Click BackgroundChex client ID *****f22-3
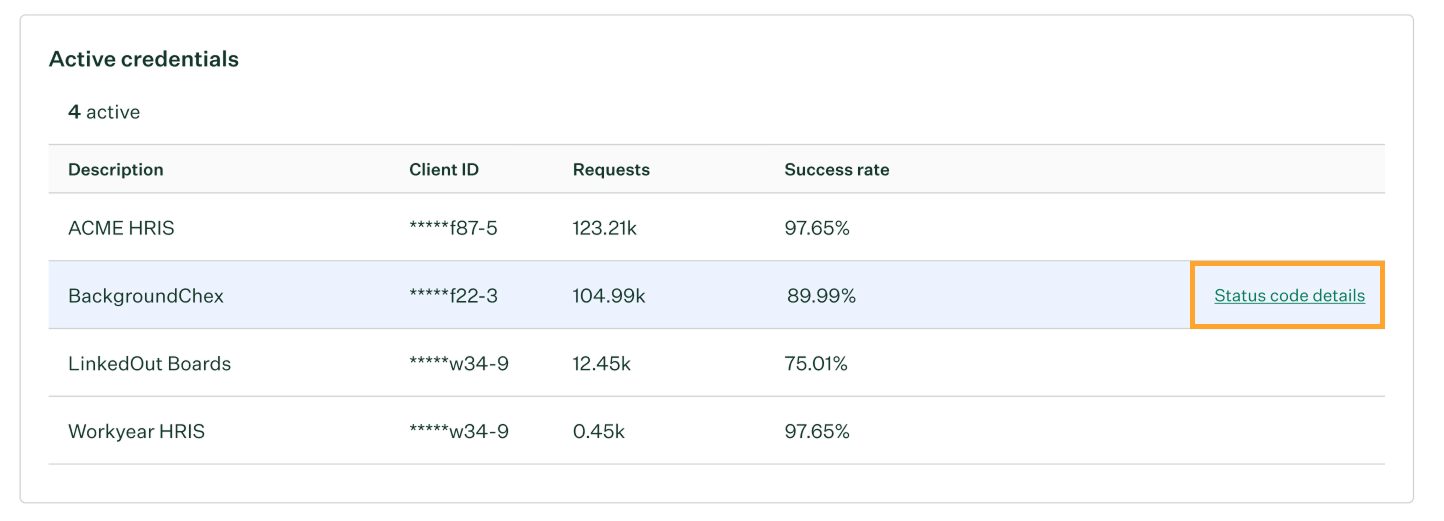Image resolution: width=1444 pixels, height=521 pixels. (453, 296)
